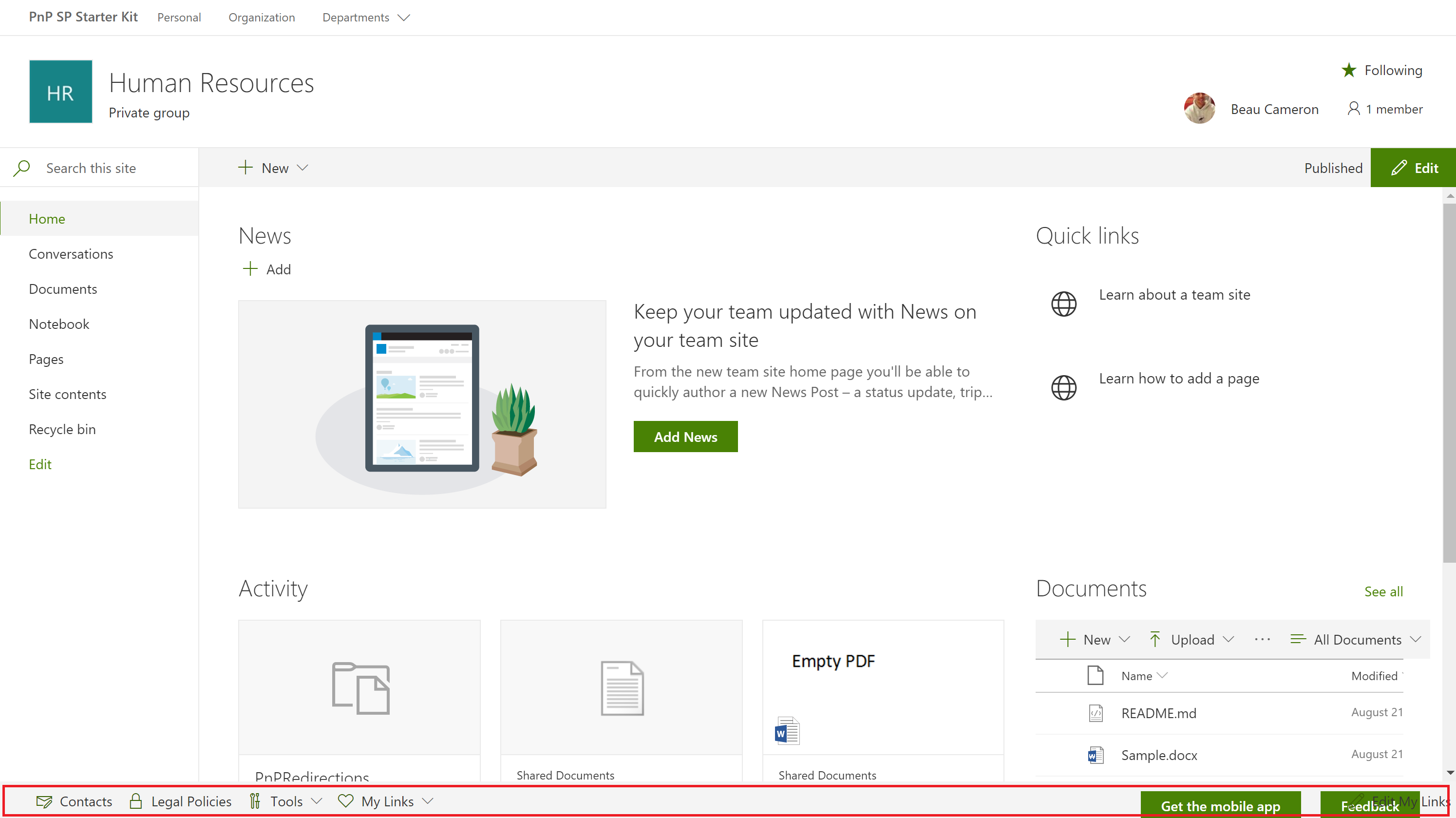Select the search magnifier icon
The height and width of the screenshot is (818, 1456).
pyautogui.click(x=21, y=167)
